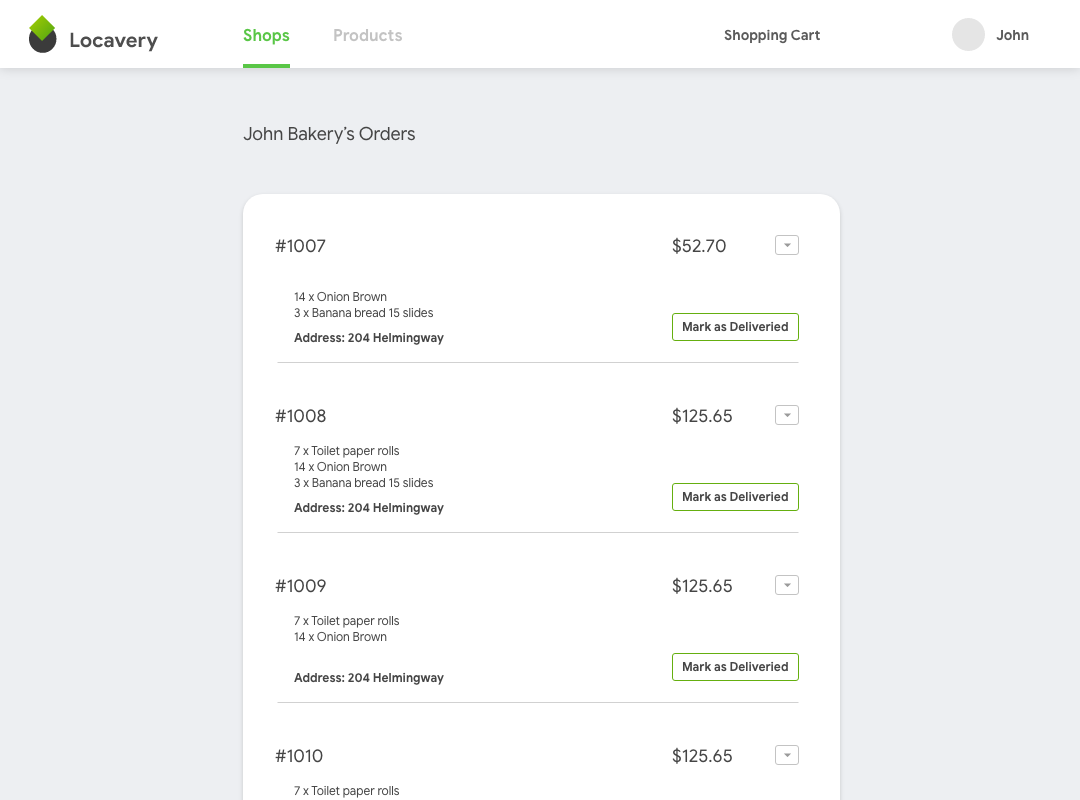Click the #1009 order heading
Screen dimensions: 1080x800
300,586
